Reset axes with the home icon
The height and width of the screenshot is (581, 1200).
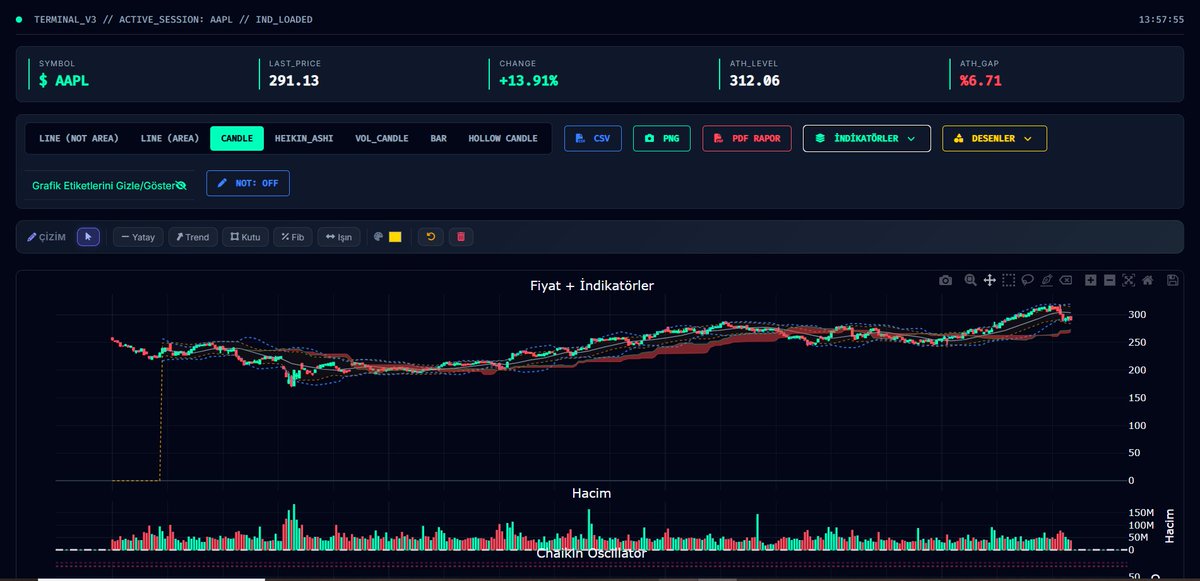(x=1148, y=280)
